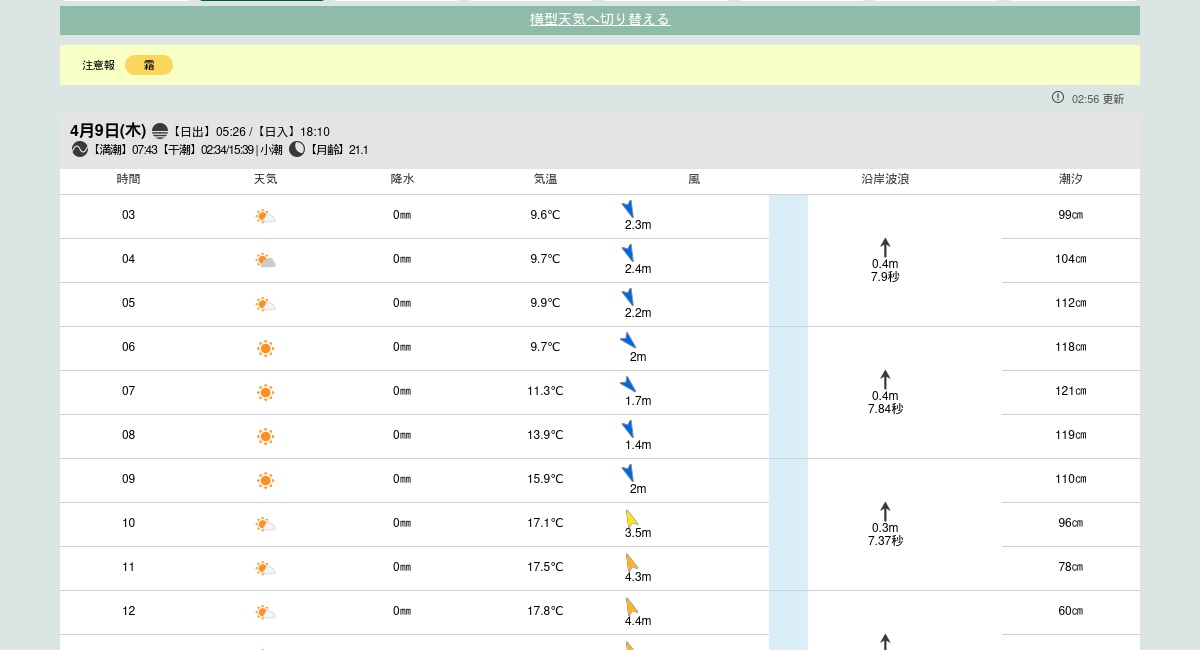The height and width of the screenshot is (650, 1200).
Task: Click the 60cm tide value
Action: click(1071, 611)
